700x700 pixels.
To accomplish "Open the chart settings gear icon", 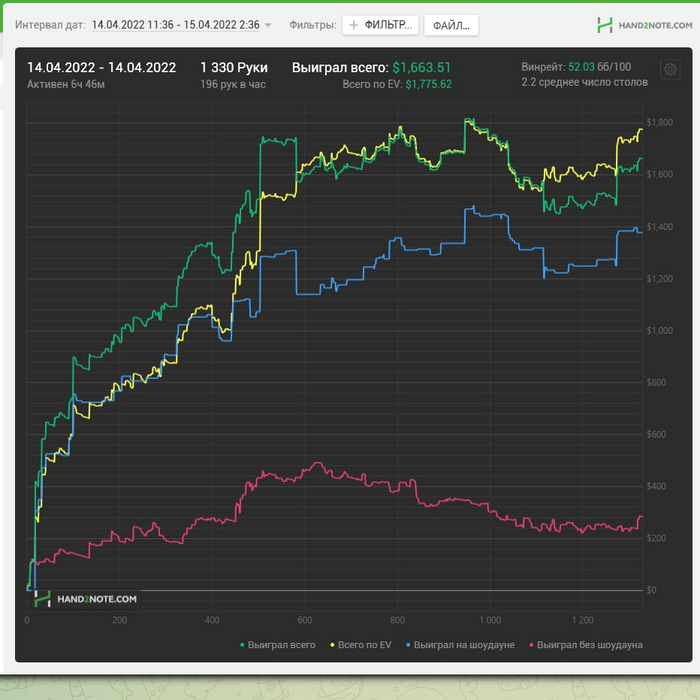I will point(670,70).
